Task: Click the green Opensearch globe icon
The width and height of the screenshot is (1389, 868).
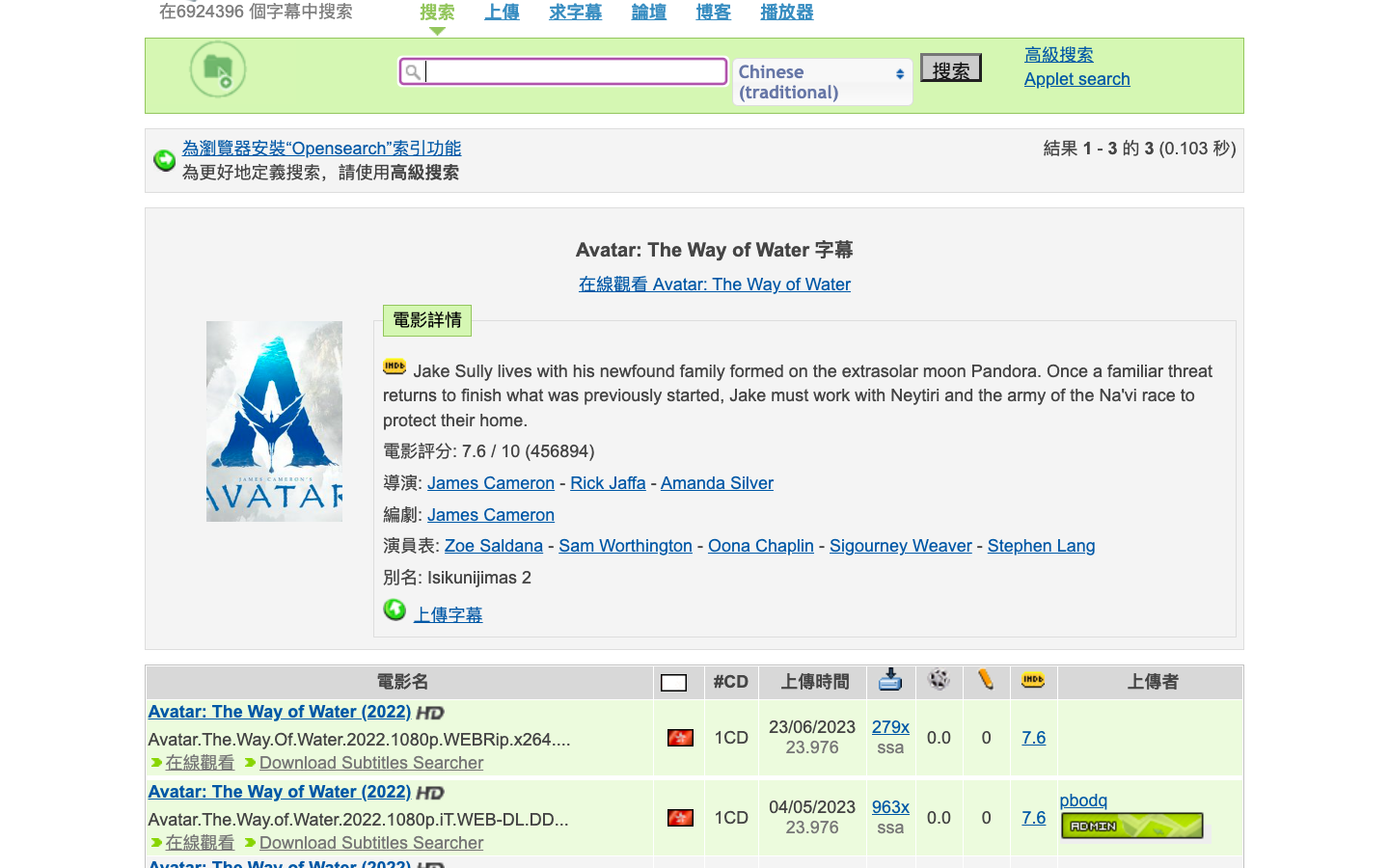Action: (163, 160)
